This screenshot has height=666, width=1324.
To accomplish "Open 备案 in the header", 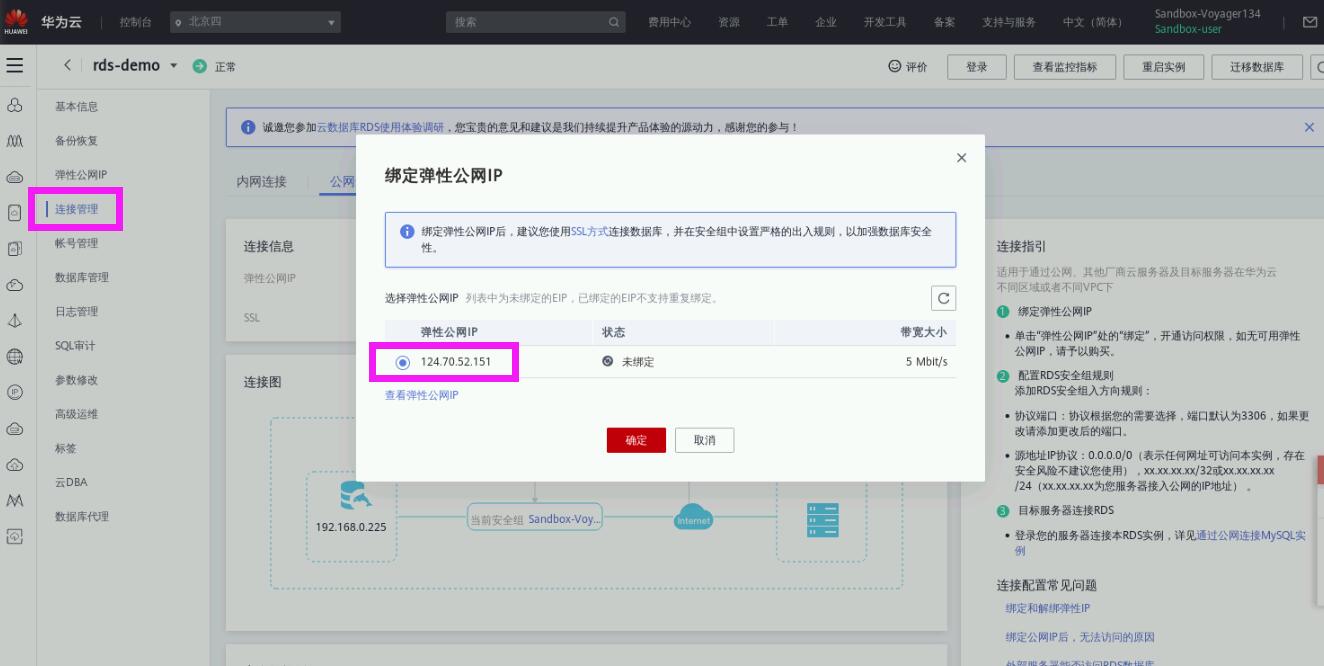I will 944,22.
